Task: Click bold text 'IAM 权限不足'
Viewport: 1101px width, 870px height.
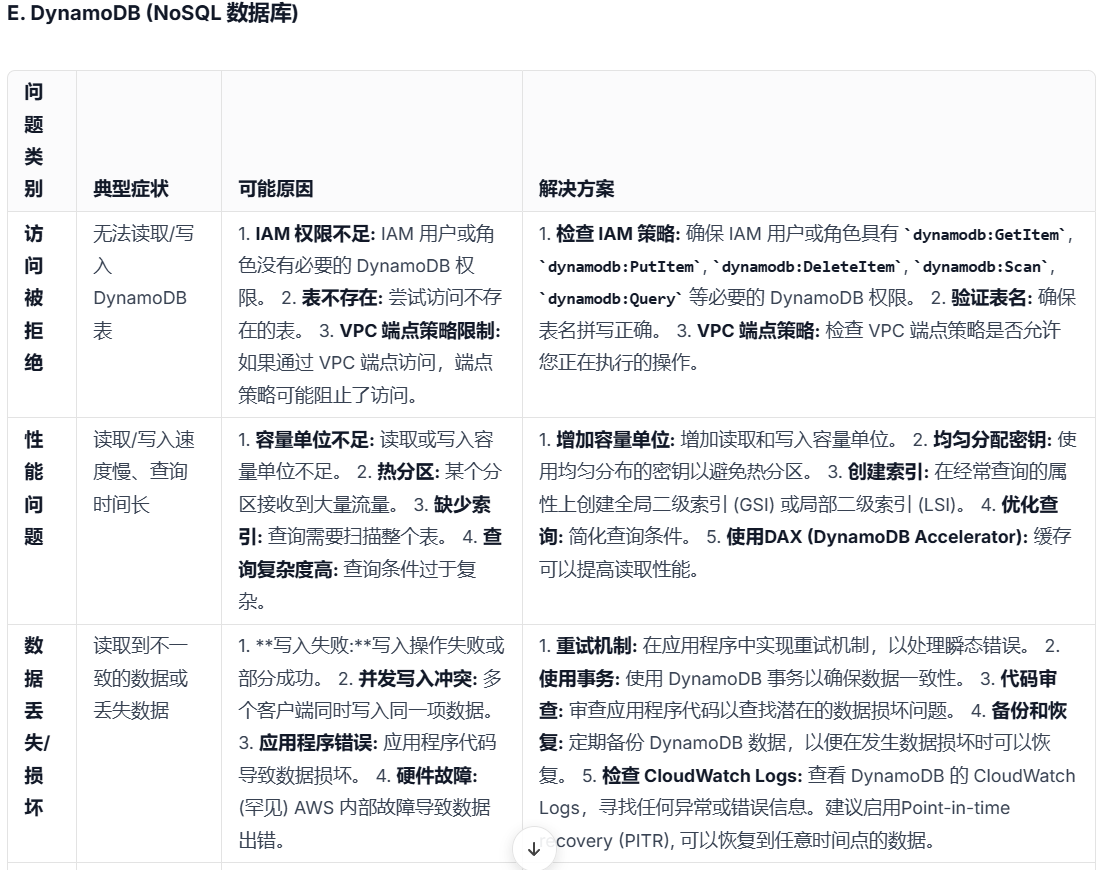Action: click(x=312, y=233)
